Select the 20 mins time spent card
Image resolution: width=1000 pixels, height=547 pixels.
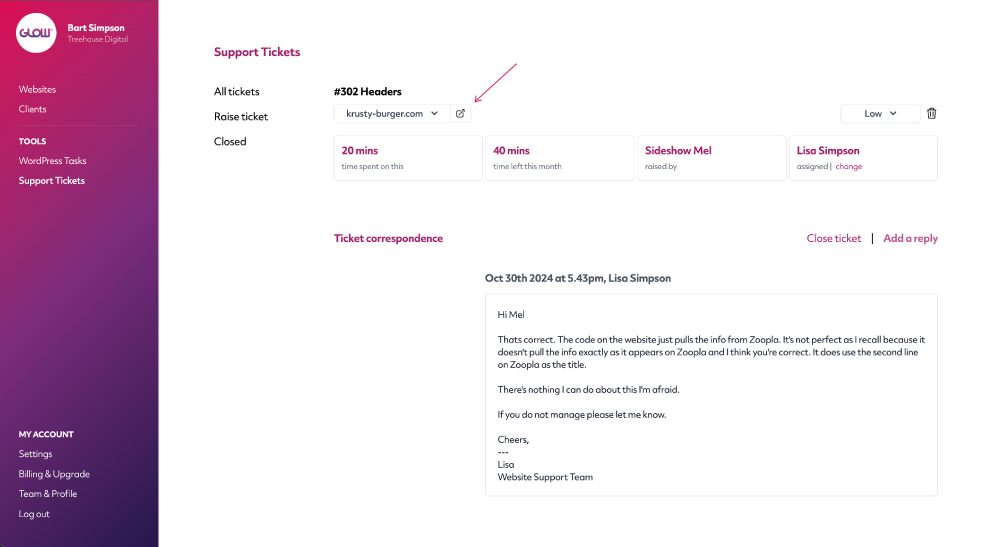coord(408,158)
